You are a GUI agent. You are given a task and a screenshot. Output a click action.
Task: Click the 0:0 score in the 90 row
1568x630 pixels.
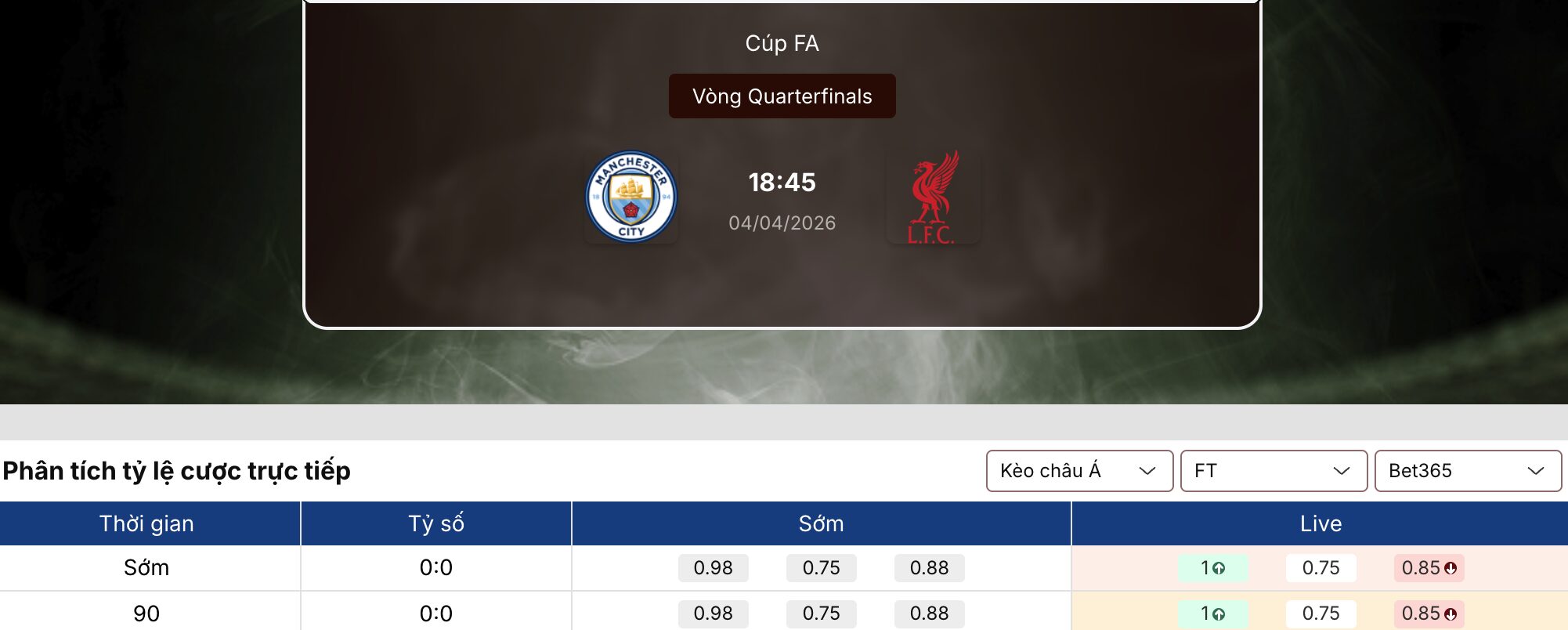click(435, 614)
